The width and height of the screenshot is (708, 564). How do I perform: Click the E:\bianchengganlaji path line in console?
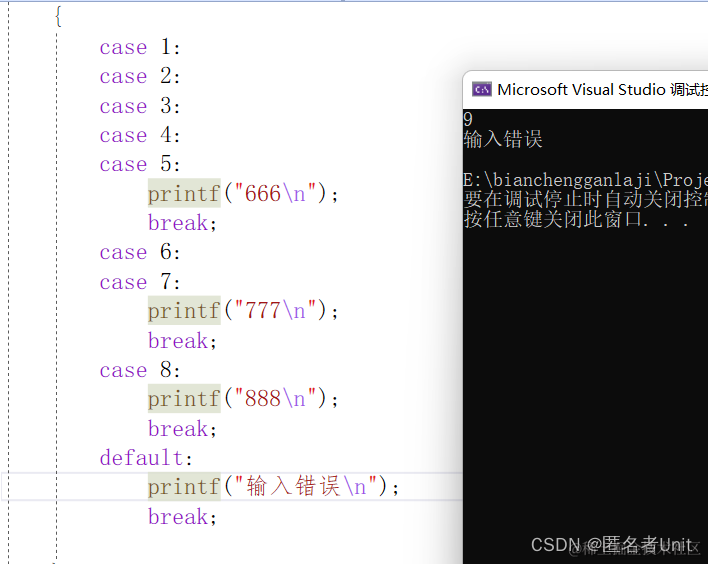point(586,180)
